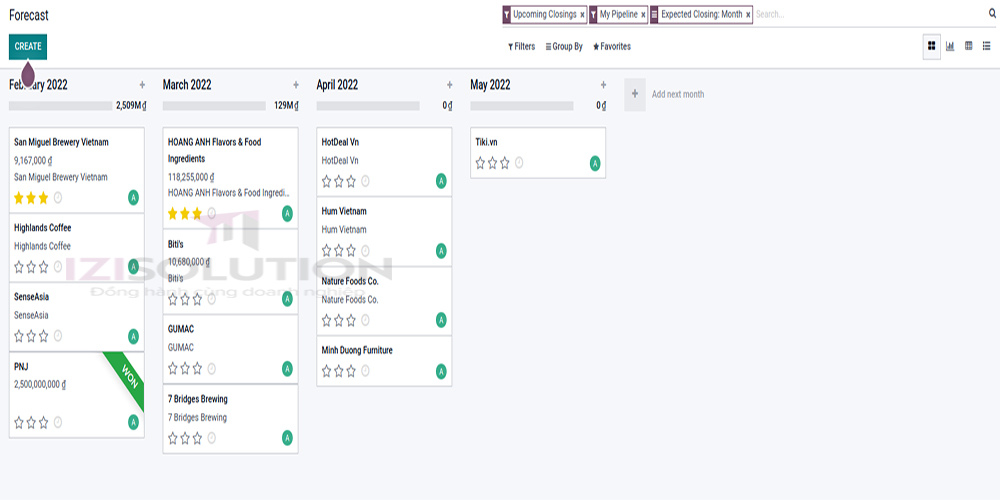1000x500 pixels.
Task: Click the March 2022 progress bar
Action: pyautogui.click(x=214, y=106)
